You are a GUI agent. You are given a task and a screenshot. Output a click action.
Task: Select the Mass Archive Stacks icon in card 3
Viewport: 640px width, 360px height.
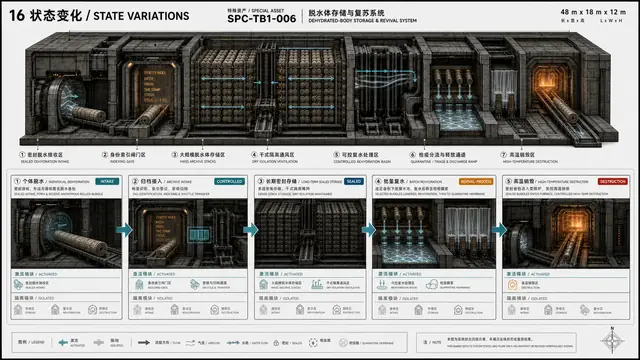point(264,284)
